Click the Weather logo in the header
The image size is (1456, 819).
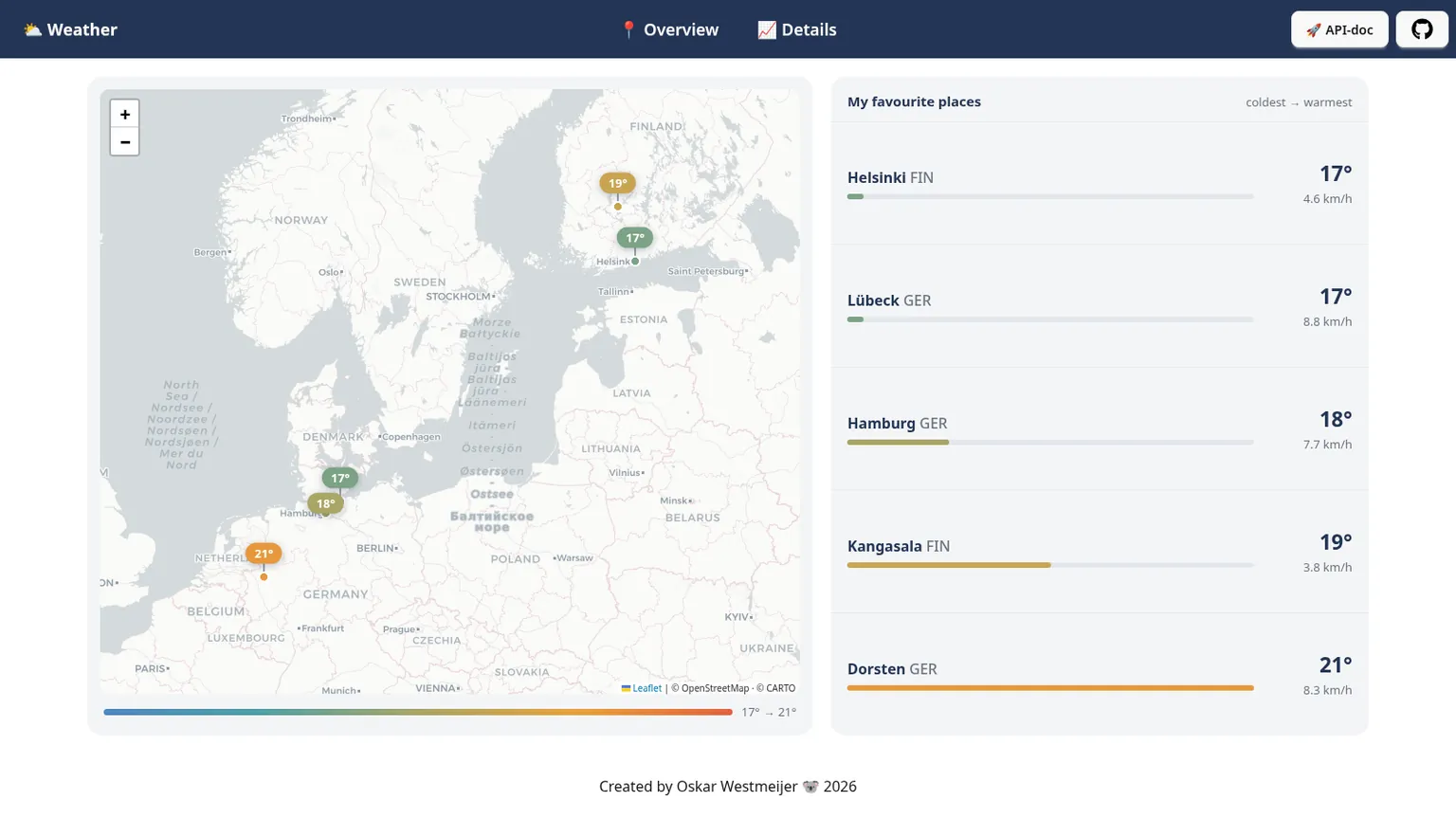[x=70, y=29]
